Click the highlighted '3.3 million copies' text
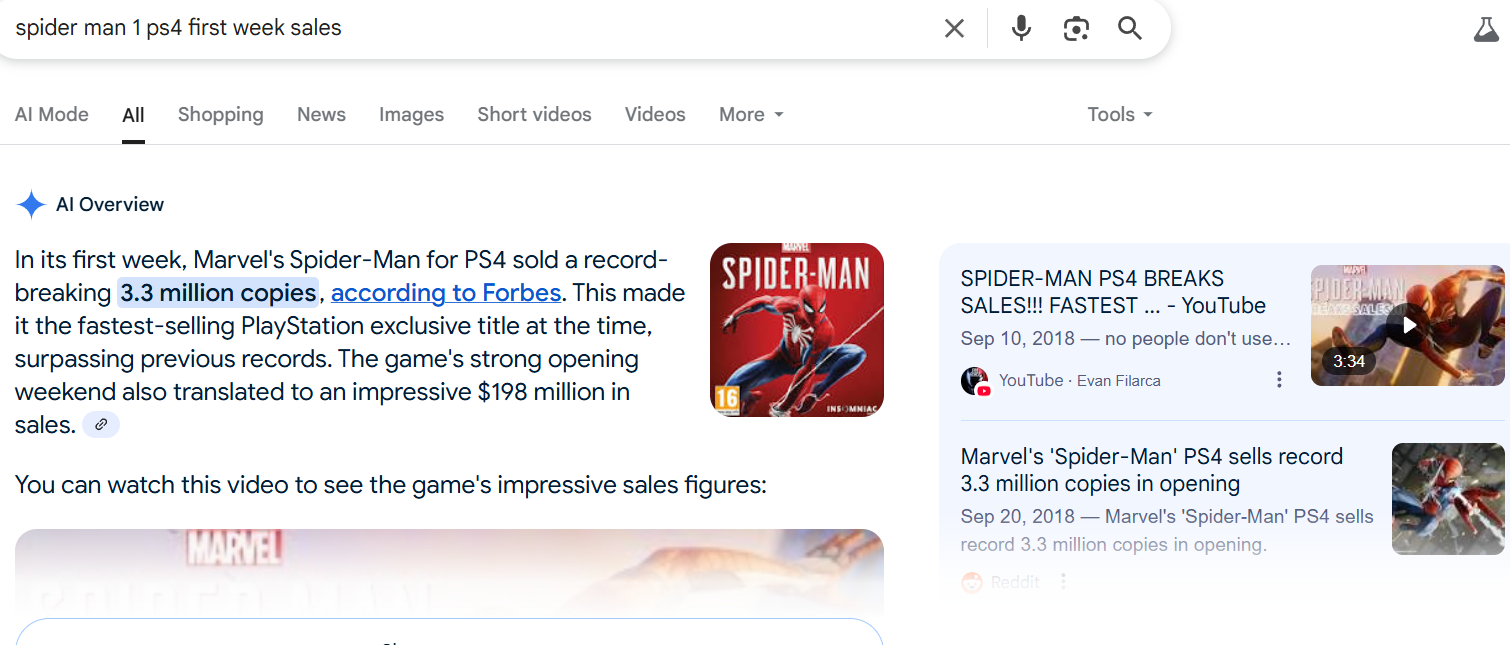This screenshot has width=1510, height=645. point(218,293)
